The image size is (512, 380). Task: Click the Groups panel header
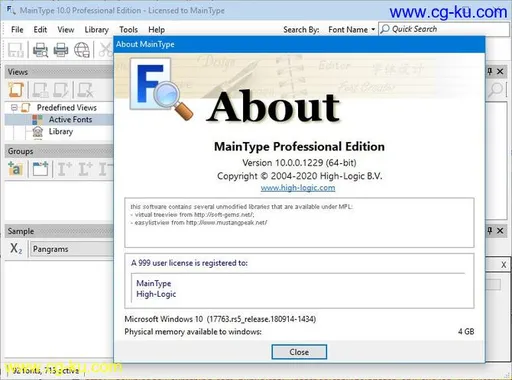pyautogui.click(x=59, y=151)
